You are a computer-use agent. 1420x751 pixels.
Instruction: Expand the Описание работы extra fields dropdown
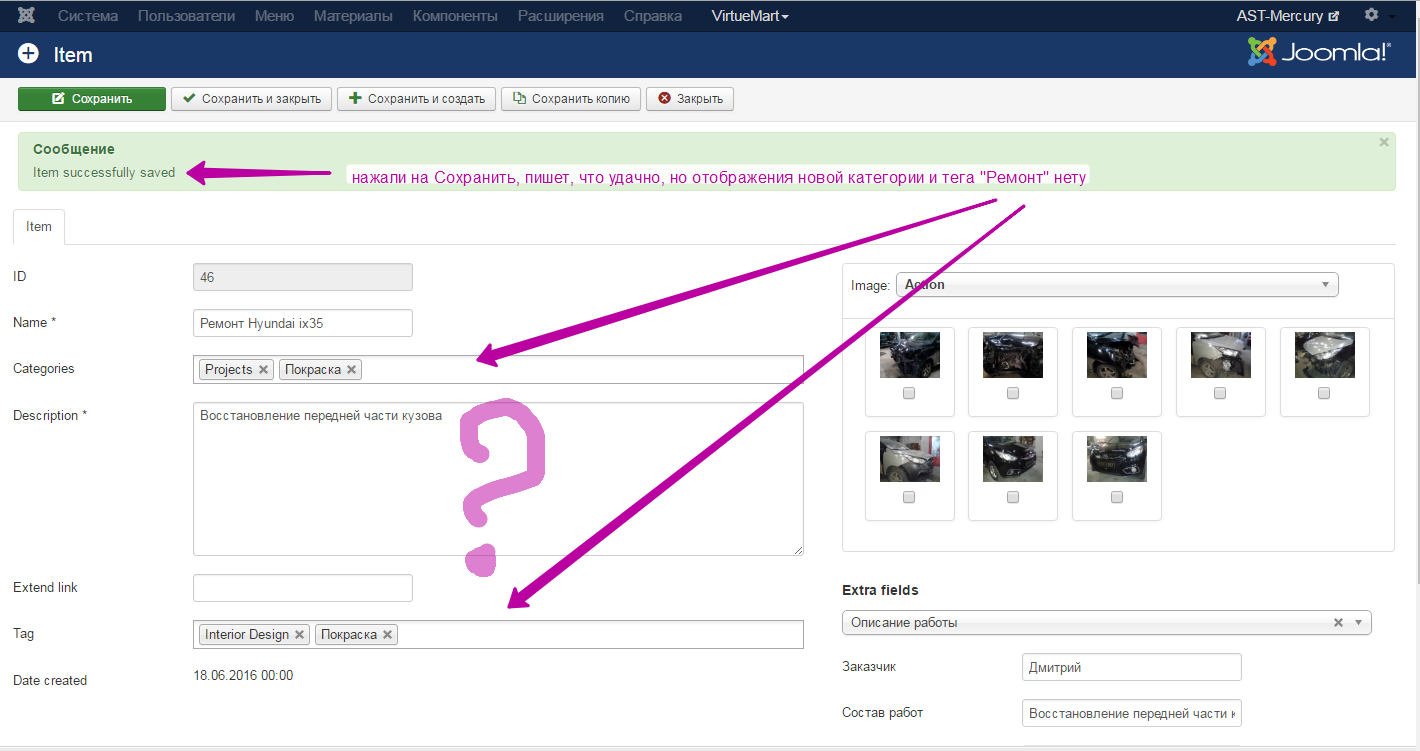point(1358,623)
